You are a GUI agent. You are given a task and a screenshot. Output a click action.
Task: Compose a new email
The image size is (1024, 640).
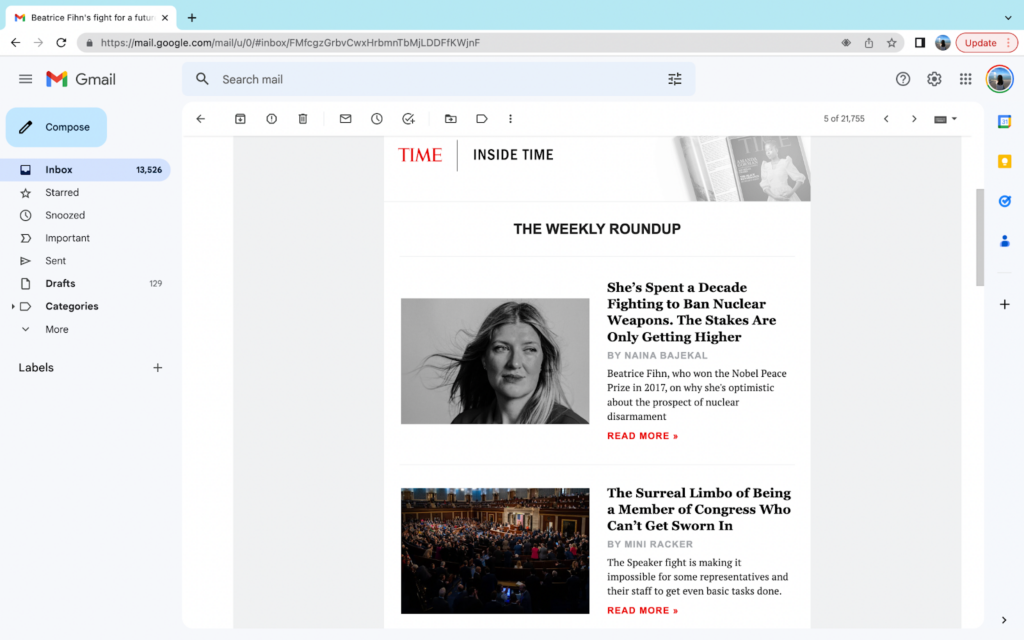[x=56, y=127]
